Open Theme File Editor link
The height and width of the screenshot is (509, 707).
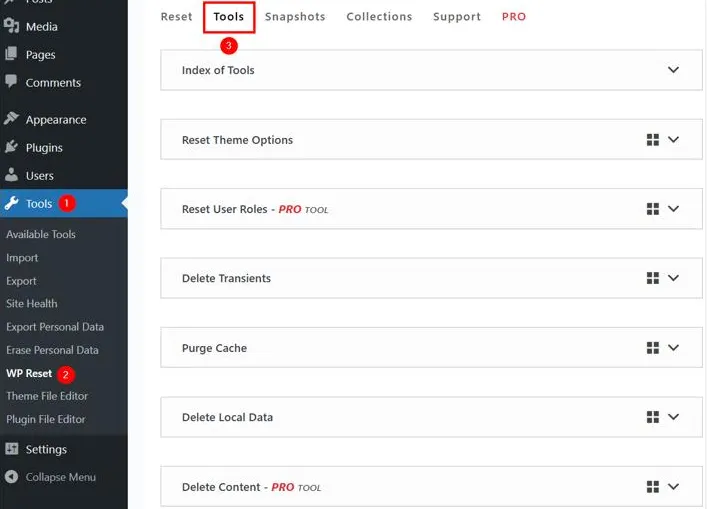point(47,396)
